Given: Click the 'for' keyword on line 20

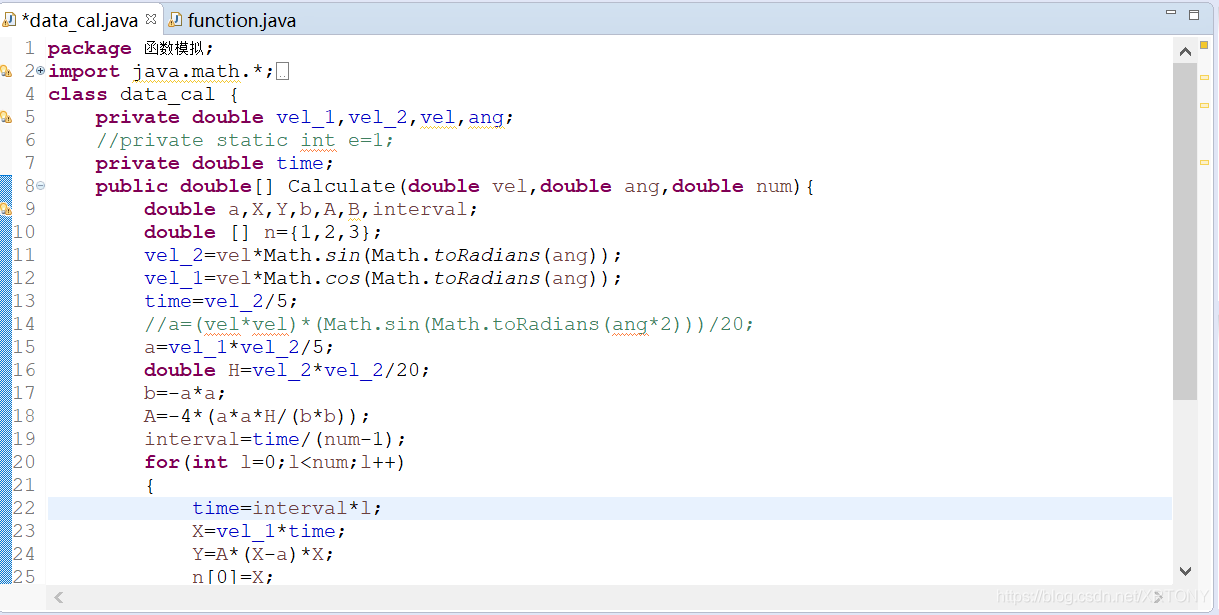Looking at the screenshot, I should click(162, 462).
